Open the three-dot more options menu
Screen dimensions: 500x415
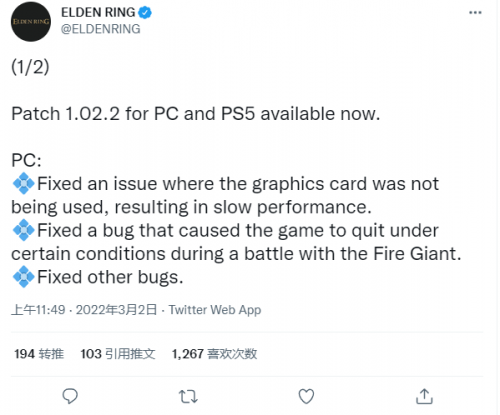[475, 13]
